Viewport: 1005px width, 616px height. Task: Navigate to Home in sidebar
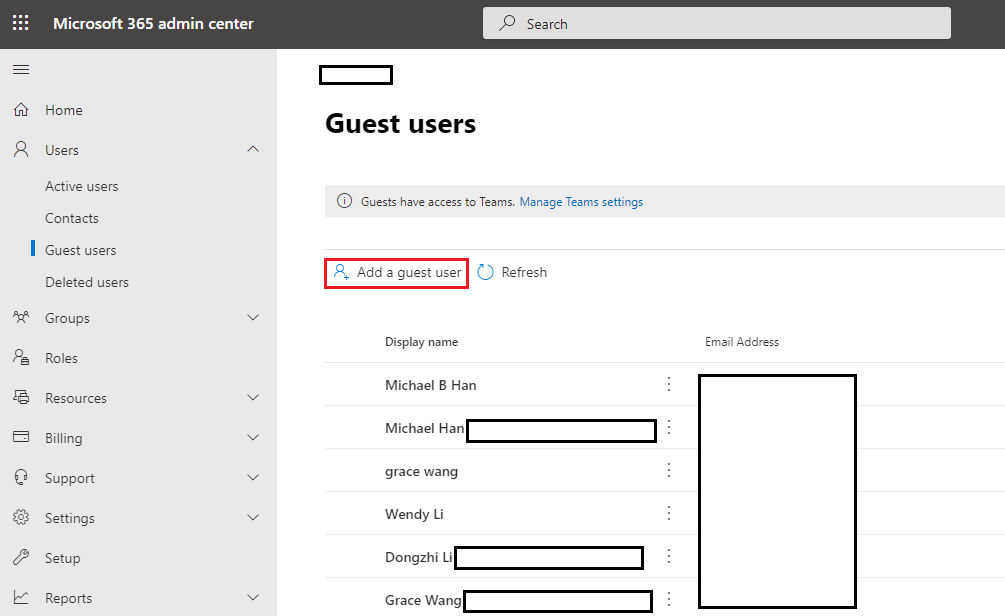(x=63, y=110)
